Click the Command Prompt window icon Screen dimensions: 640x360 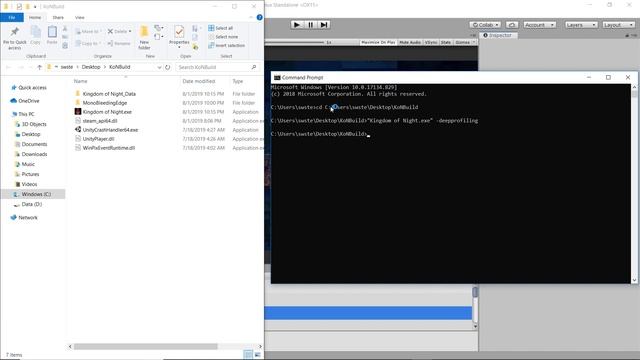click(277, 78)
